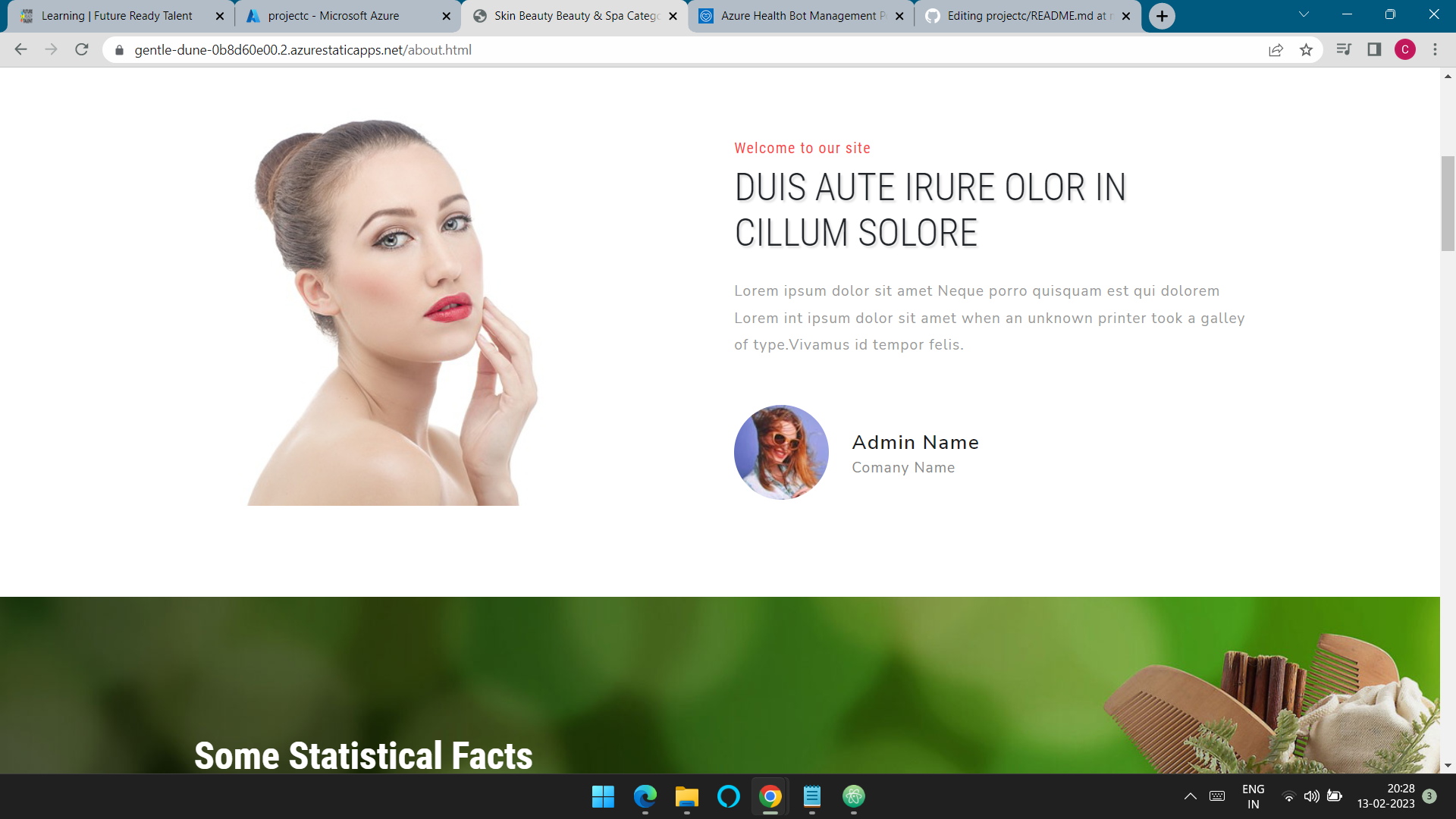Open Editing projectc/README.md tab
This screenshot has width=1456, height=819.
(x=1024, y=16)
